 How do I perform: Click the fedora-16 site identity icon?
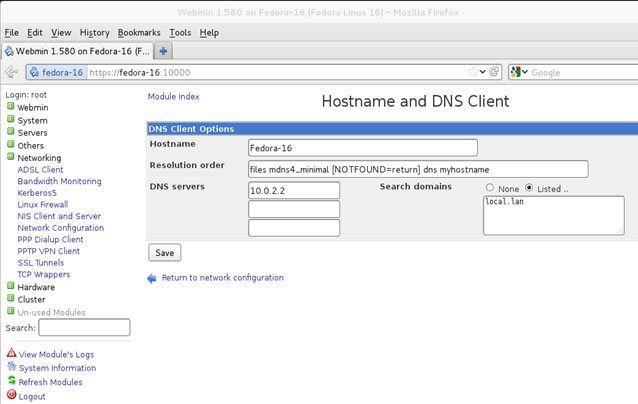[x=34, y=72]
